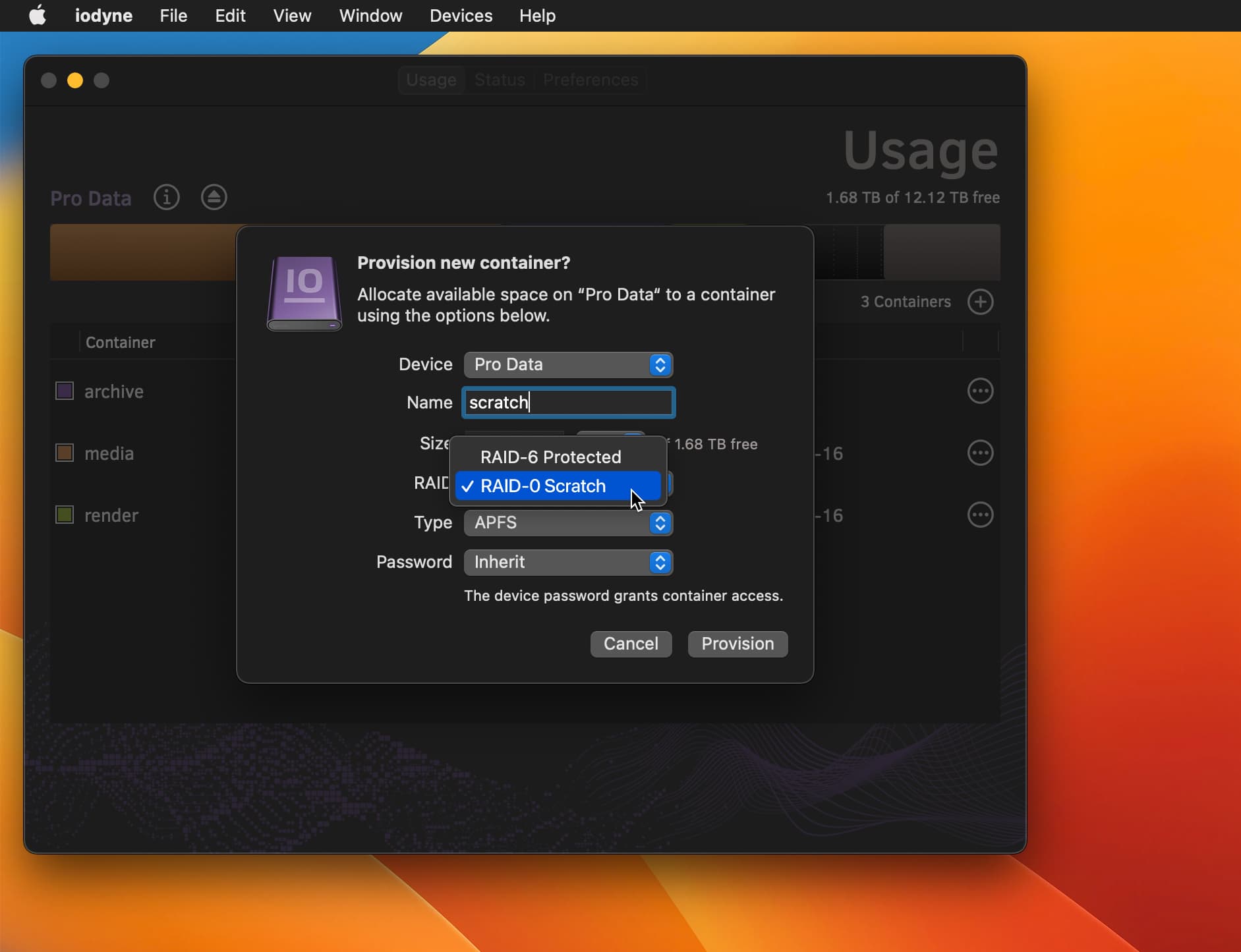The image size is (1241, 952).
Task: Select the archive container row
Action: tap(525, 391)
